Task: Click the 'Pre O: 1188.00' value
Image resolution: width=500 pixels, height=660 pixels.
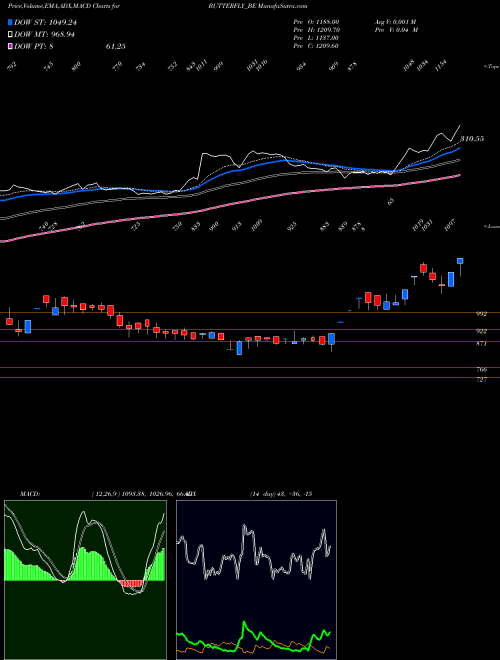Action: pyautogui.click(x=316, y=22)
